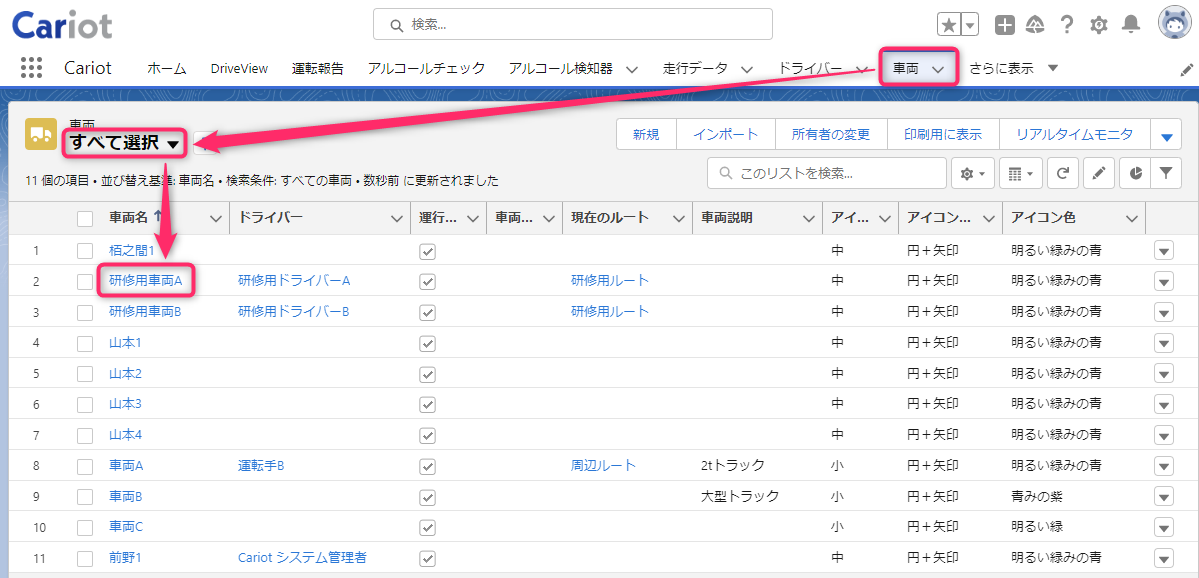This screenshot has height=578, width=1199.
Task: Open すべて選択 list view picker
Action: (x=125, y=143)
